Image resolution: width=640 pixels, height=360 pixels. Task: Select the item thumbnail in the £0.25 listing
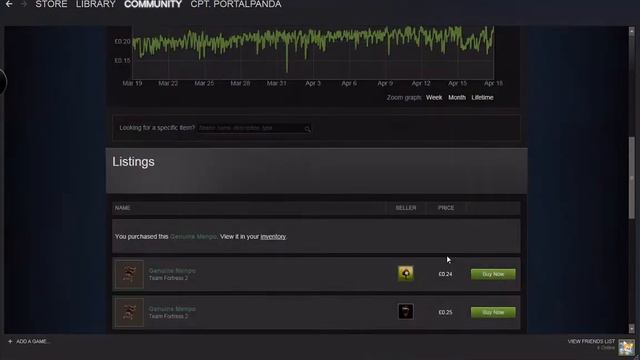pos(129,313)
